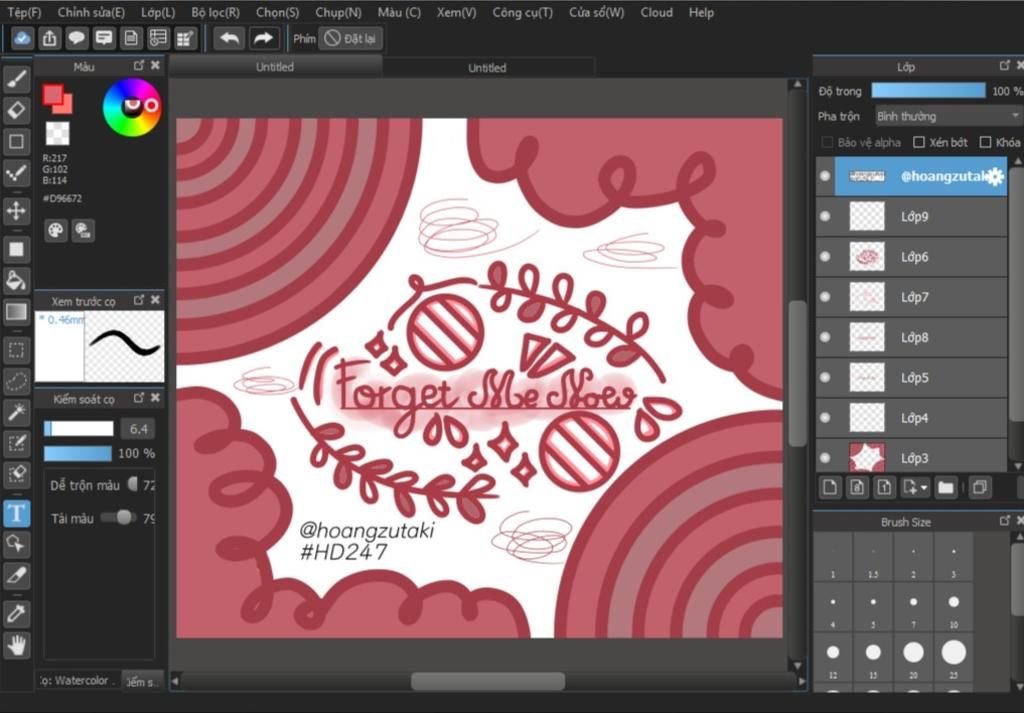Duplicate the current layer
This screenshot has height=713, width=1024.
[x=979, y=487]
